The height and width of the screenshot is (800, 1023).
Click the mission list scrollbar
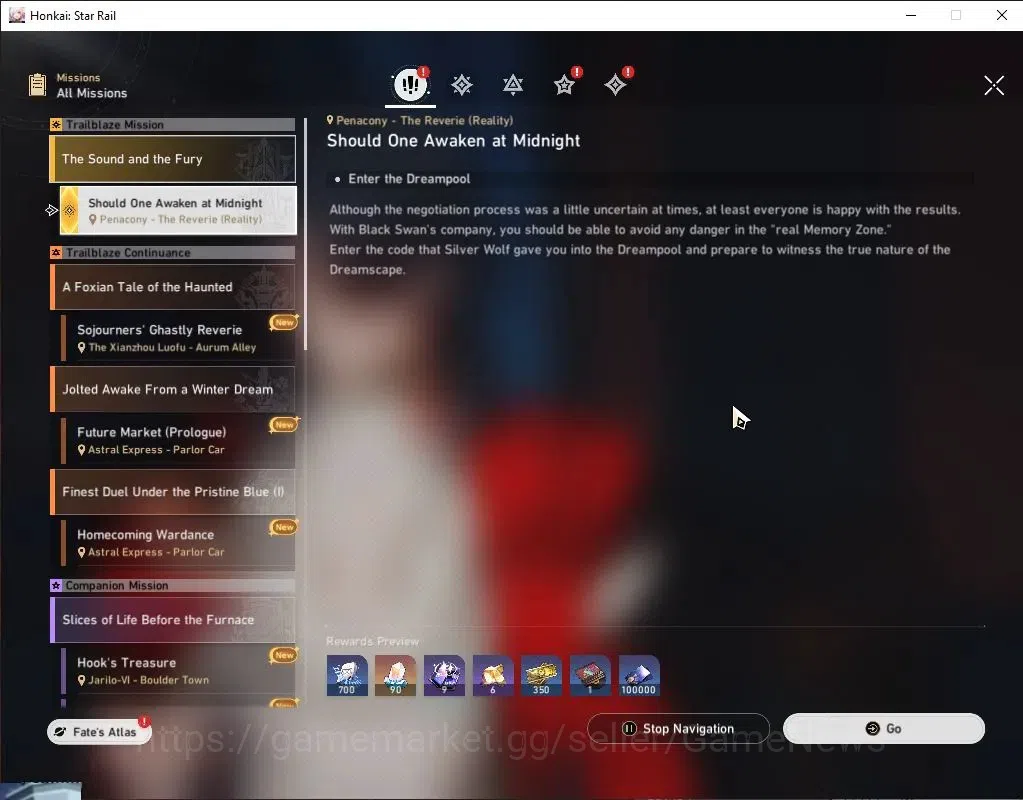(x=305, y=233)
